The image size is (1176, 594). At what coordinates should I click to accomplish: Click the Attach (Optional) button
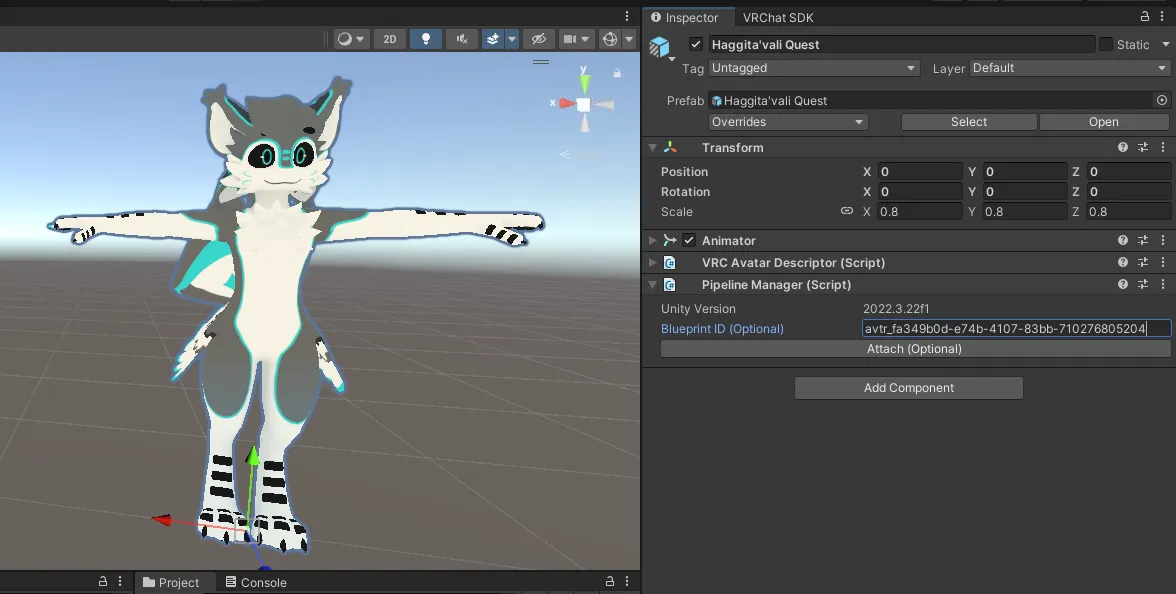coord(915,349)
